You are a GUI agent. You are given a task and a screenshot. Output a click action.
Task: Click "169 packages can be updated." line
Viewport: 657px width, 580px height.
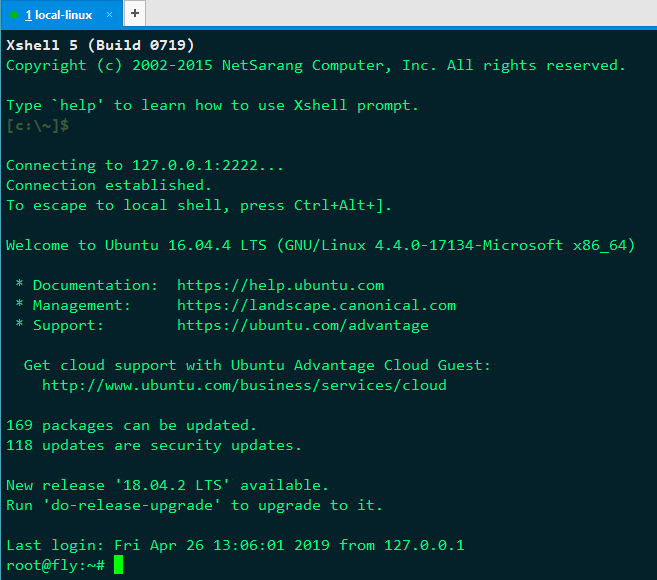pyautogui.click(x=131, y=425)
